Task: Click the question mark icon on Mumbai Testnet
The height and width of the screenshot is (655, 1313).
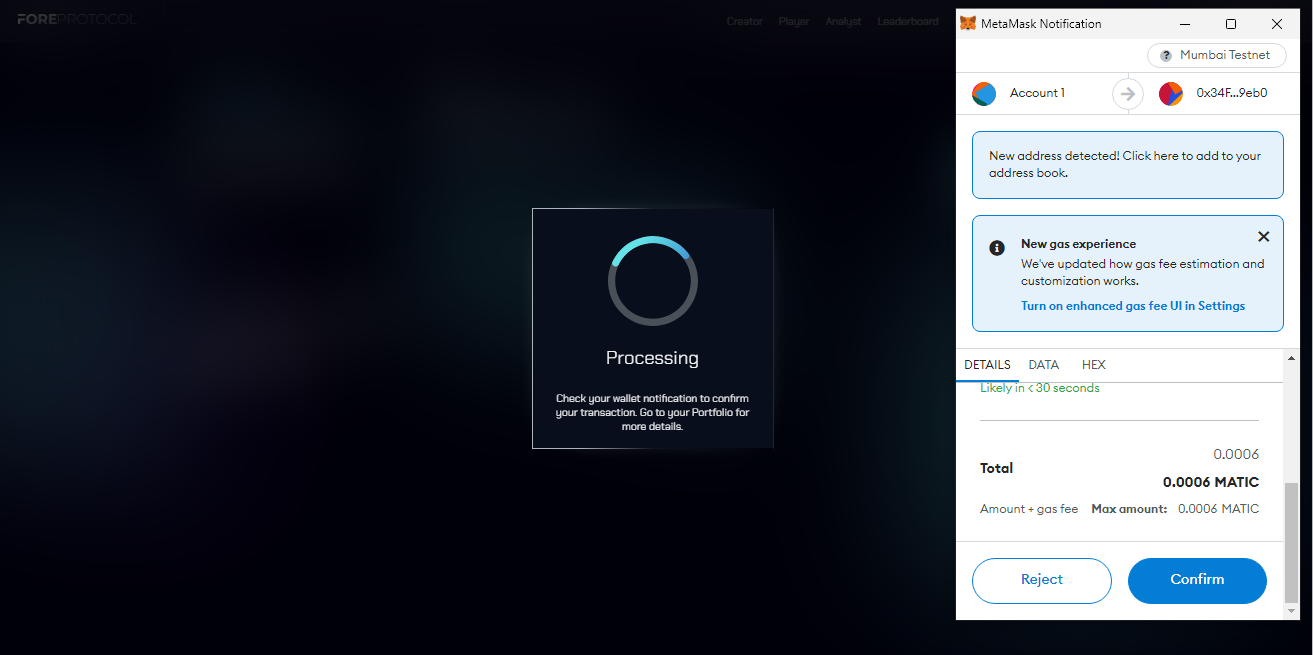Action: pyautogui.click(x=1166, y=56)
